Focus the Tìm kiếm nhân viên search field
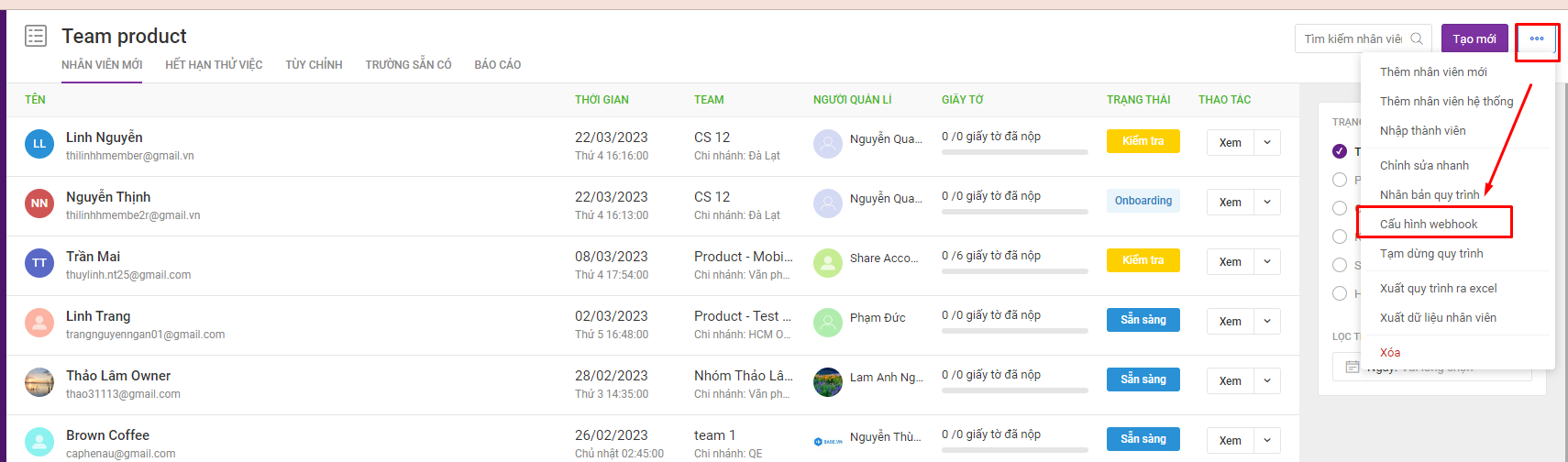The height and width of the screenshot is (462, 1568). point(1363,38)
